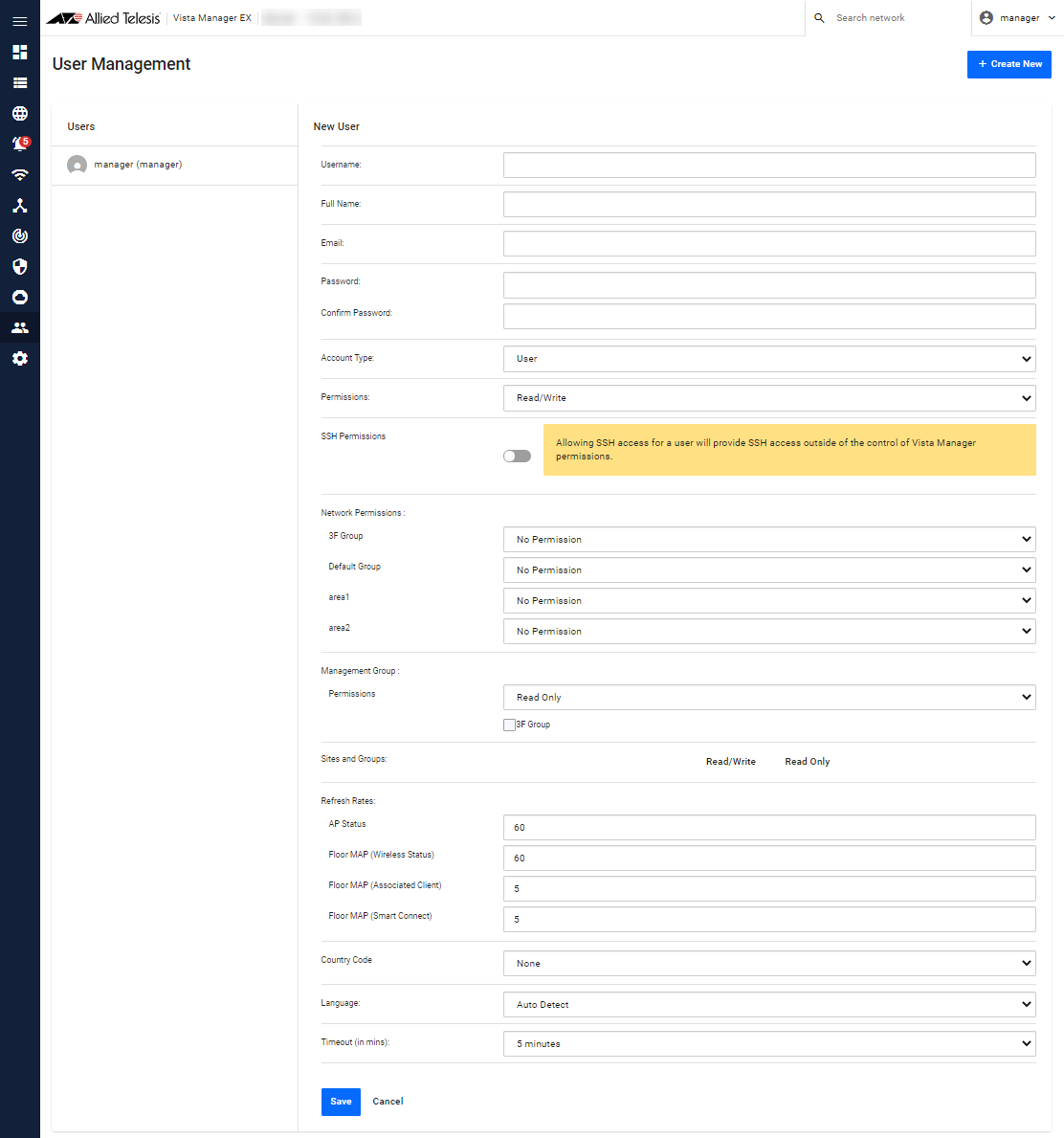Go to the dashboard icon in sidebar
Screen dimensions: 1064x1138
coord(19,52)
